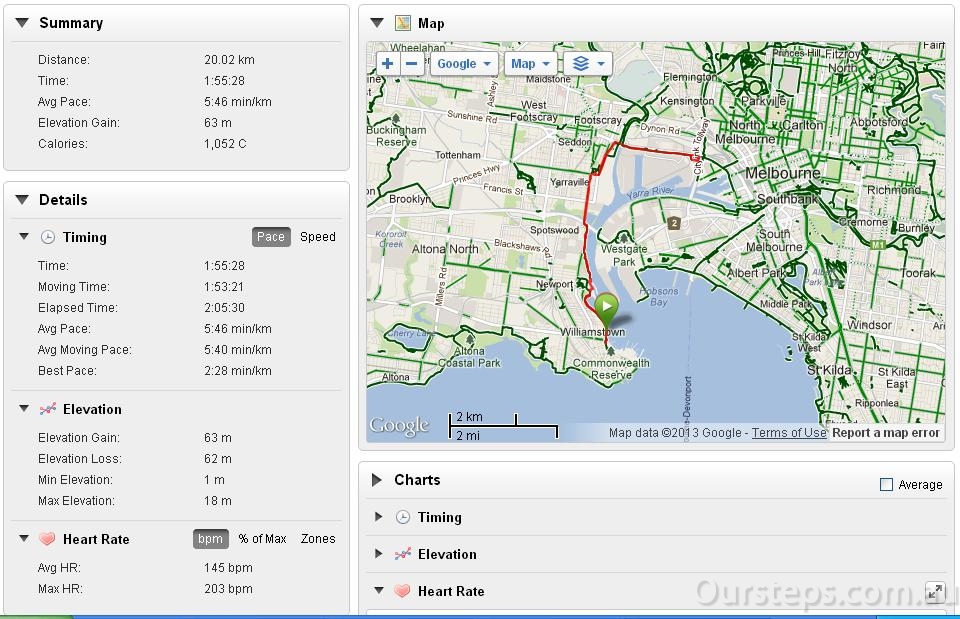This screenshot has width=960, height=619.
Task: Click the Moving Time value 1:53:21
Action: pyautogui.click(x=224, y=287)
